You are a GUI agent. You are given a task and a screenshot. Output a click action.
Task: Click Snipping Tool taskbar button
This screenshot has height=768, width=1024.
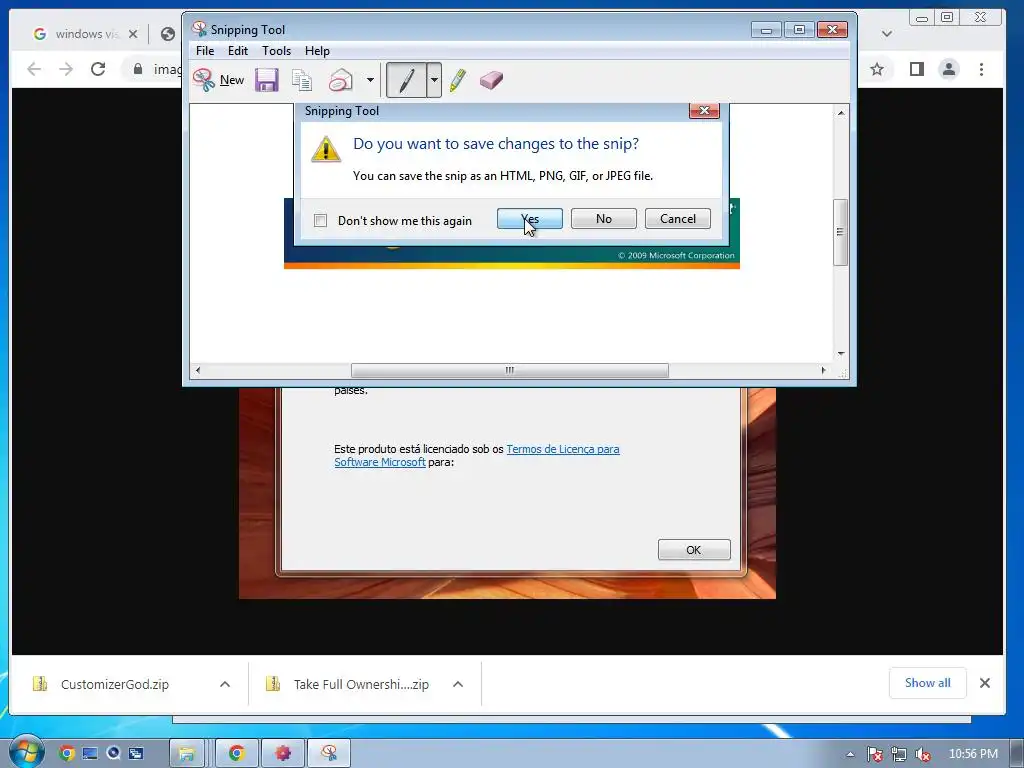click(329, 754)
